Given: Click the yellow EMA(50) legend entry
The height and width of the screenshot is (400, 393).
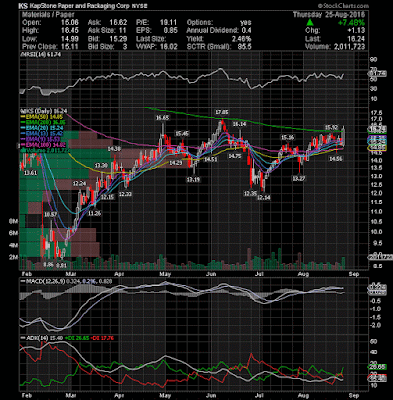Looking at the screenshot, I should pos(42,117).
